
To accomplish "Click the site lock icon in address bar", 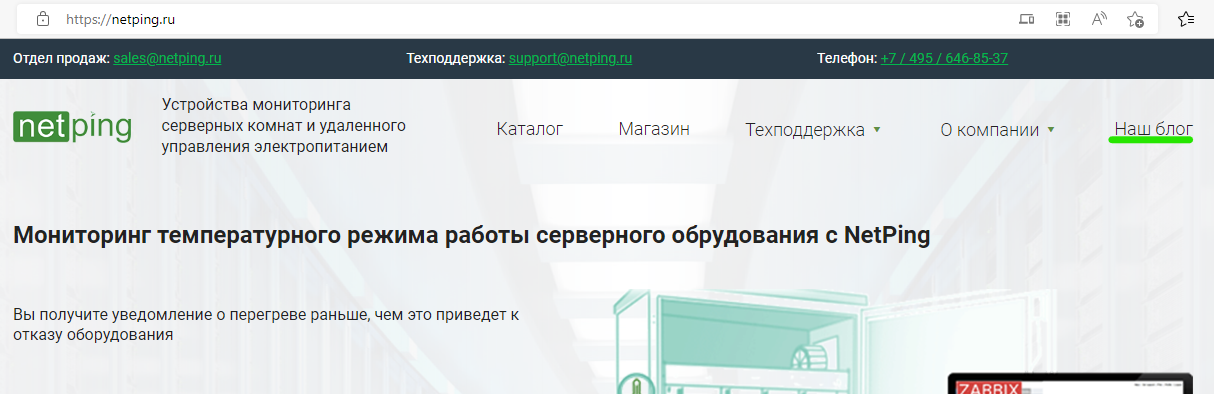I will 42,18.
